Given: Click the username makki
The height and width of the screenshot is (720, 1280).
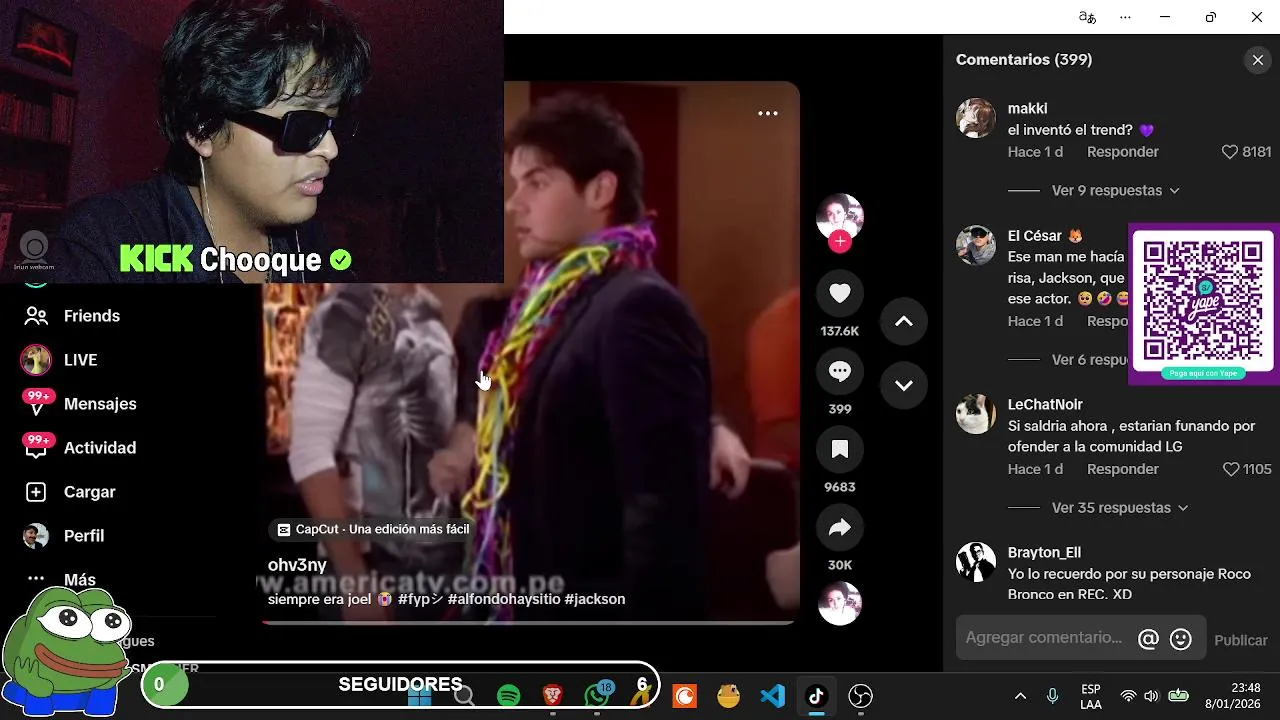Looking at the screenshot, I should pyautogui.click(x=1028, y=108).
